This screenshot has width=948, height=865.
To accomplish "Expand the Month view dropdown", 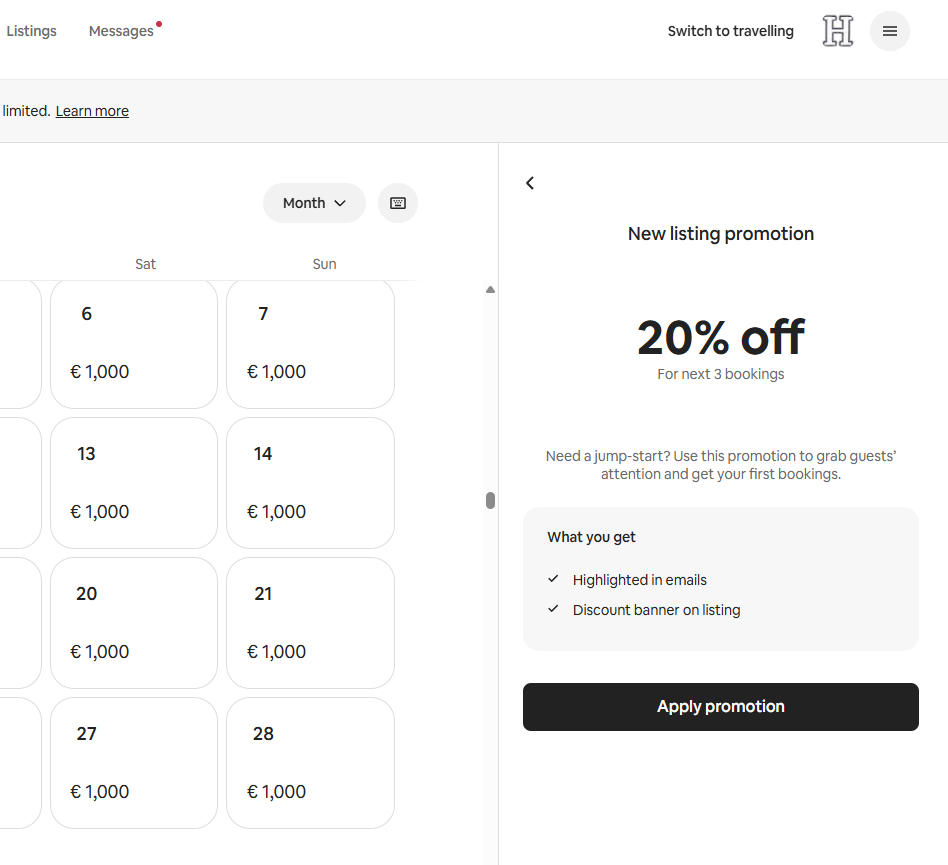I will (314, 203).
